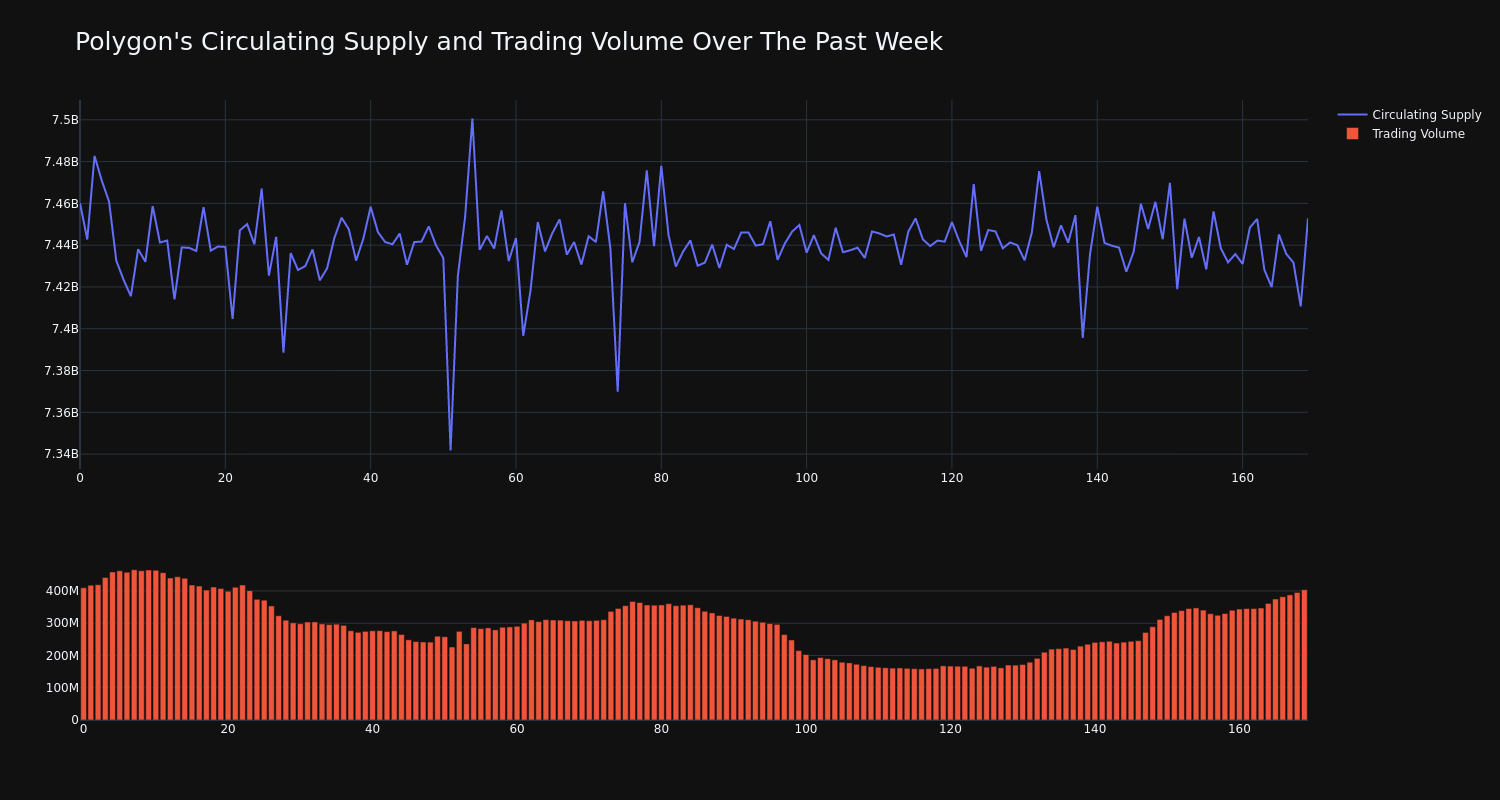Click the 400M volume axis label
This screenshot has width=1500, height=800.
pos(61,591)
